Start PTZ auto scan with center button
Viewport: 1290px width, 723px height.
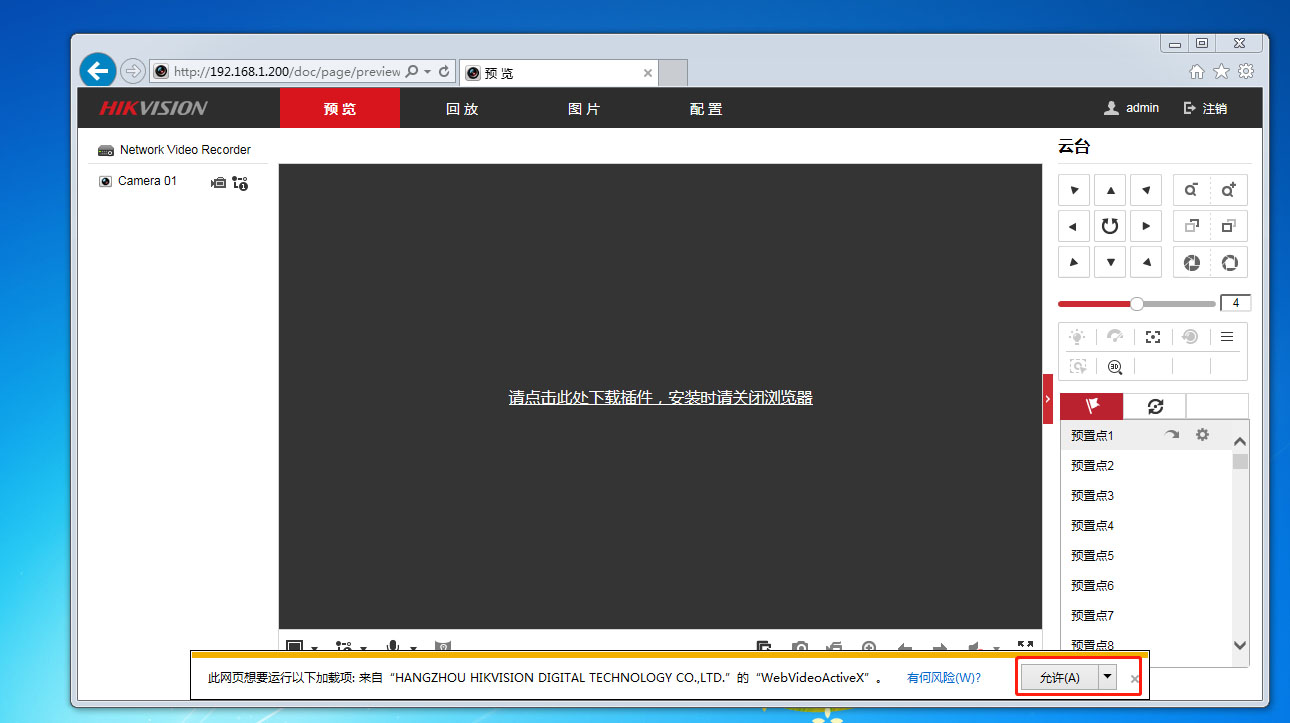1110,226
